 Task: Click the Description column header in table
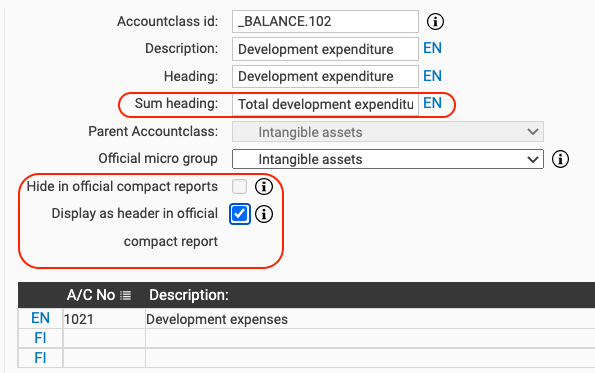pos(189,295)
